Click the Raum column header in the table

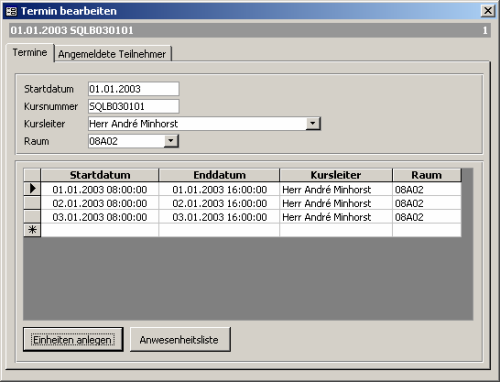pyautogui.click(x=427, y=175)
